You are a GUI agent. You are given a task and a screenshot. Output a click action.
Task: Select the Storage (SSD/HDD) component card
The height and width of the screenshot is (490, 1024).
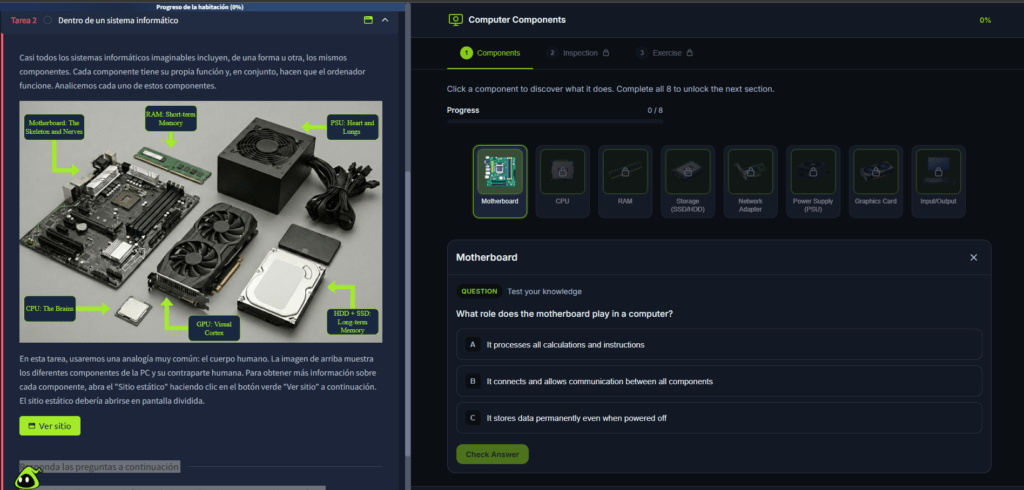(687, 180)
